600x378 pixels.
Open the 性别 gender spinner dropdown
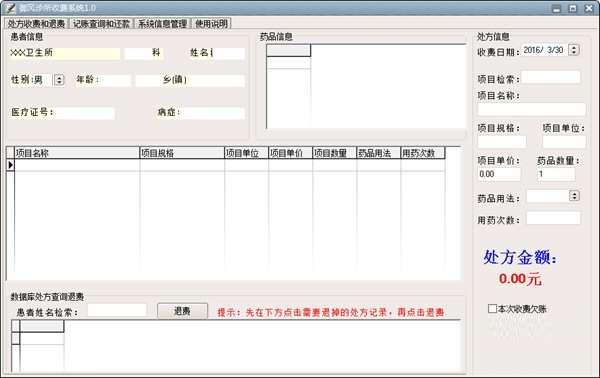(x=59, y=80)
